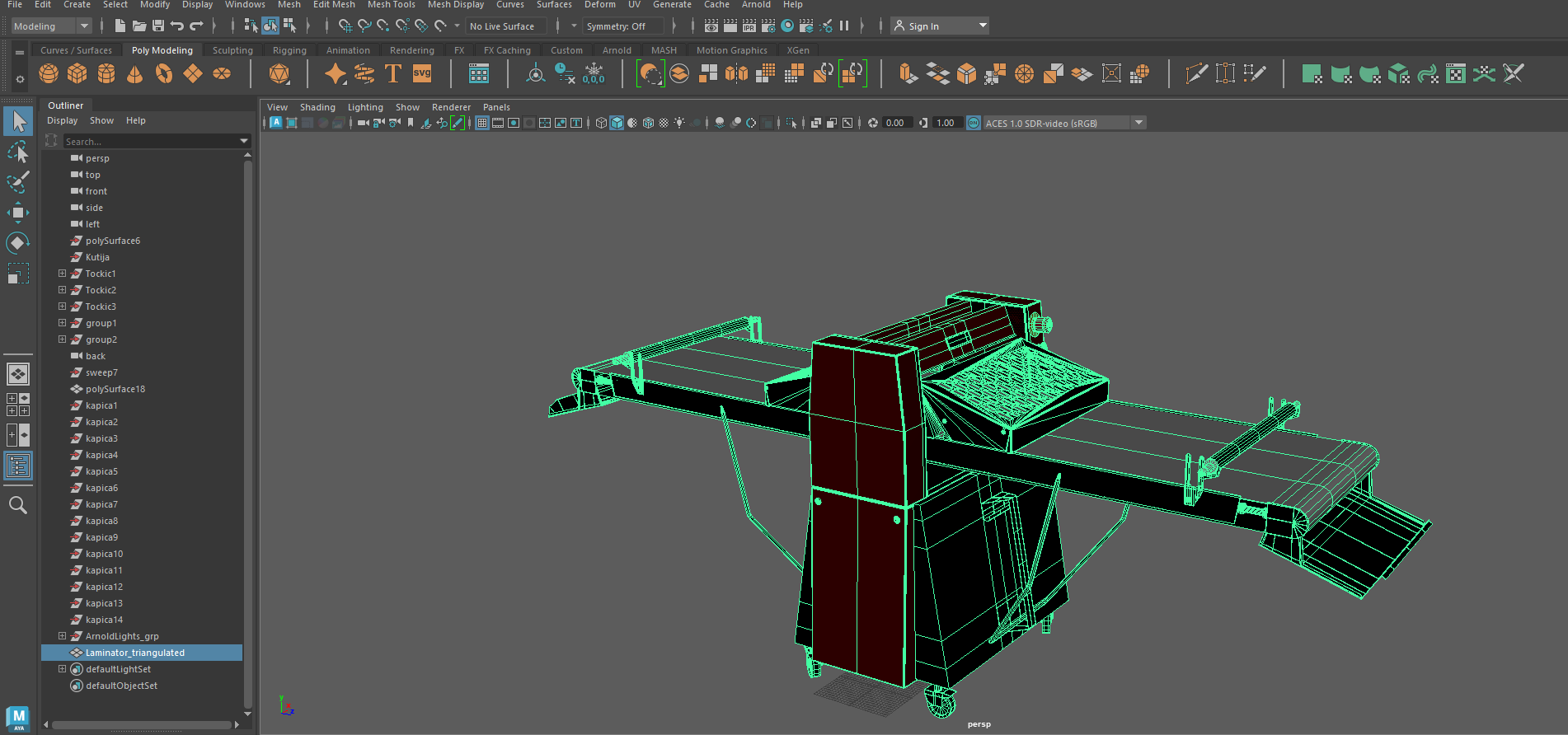Screen dimensions: 1568x735
Task: Click the polygon cube shelf icon
Action: (77, 74)
